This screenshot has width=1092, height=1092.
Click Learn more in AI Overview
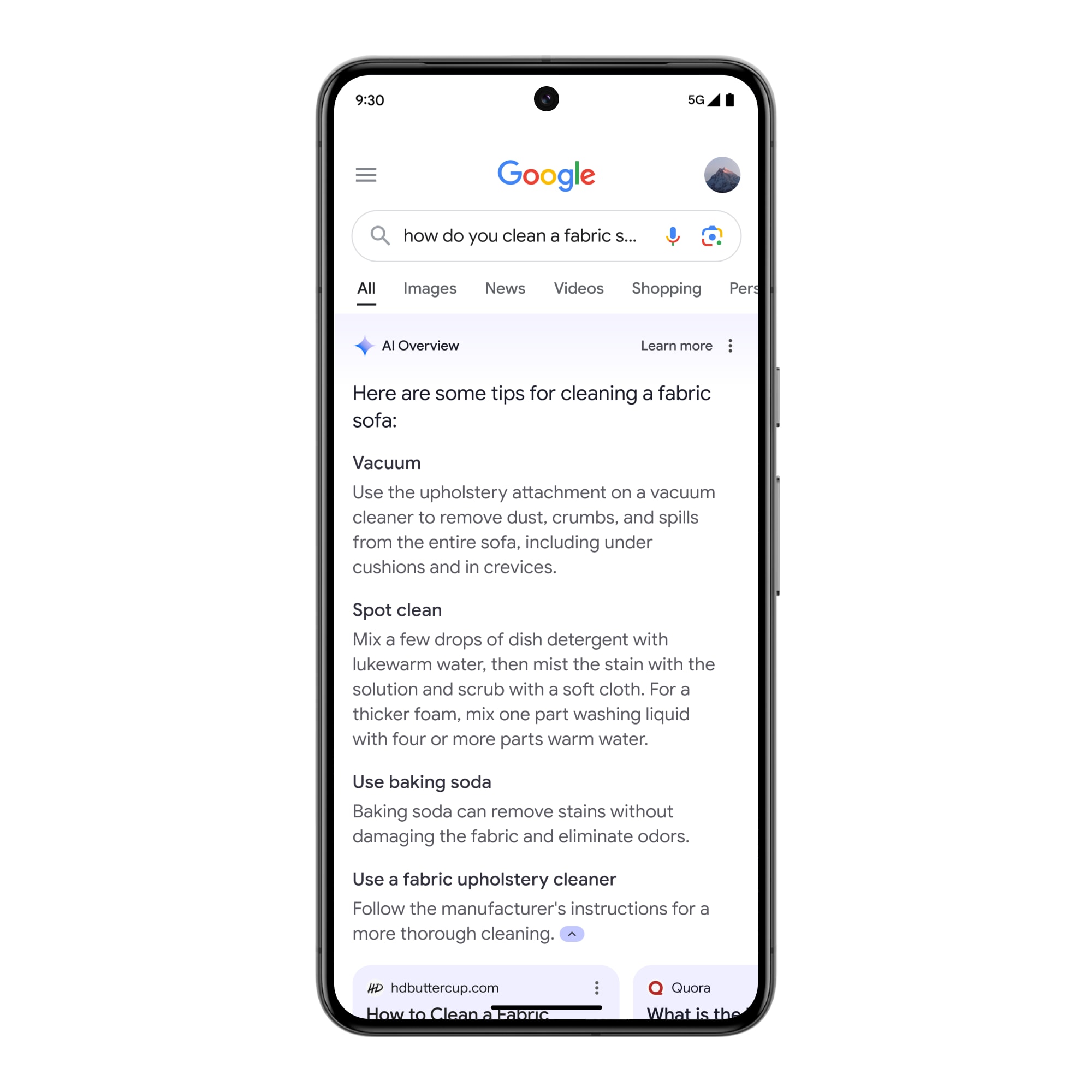click(676, 346)
